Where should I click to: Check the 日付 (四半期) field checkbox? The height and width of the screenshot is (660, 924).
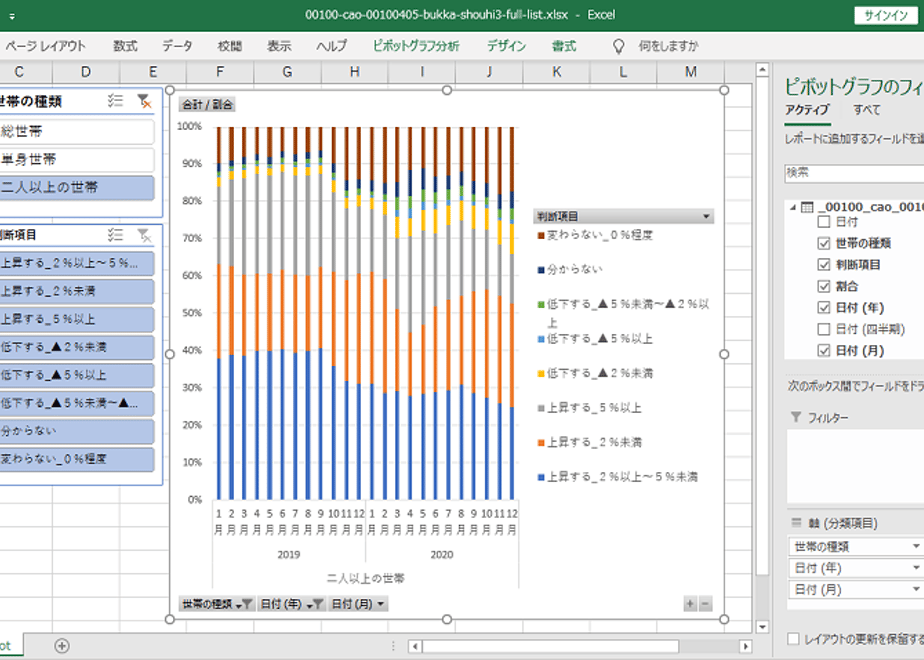click(824, 329)
